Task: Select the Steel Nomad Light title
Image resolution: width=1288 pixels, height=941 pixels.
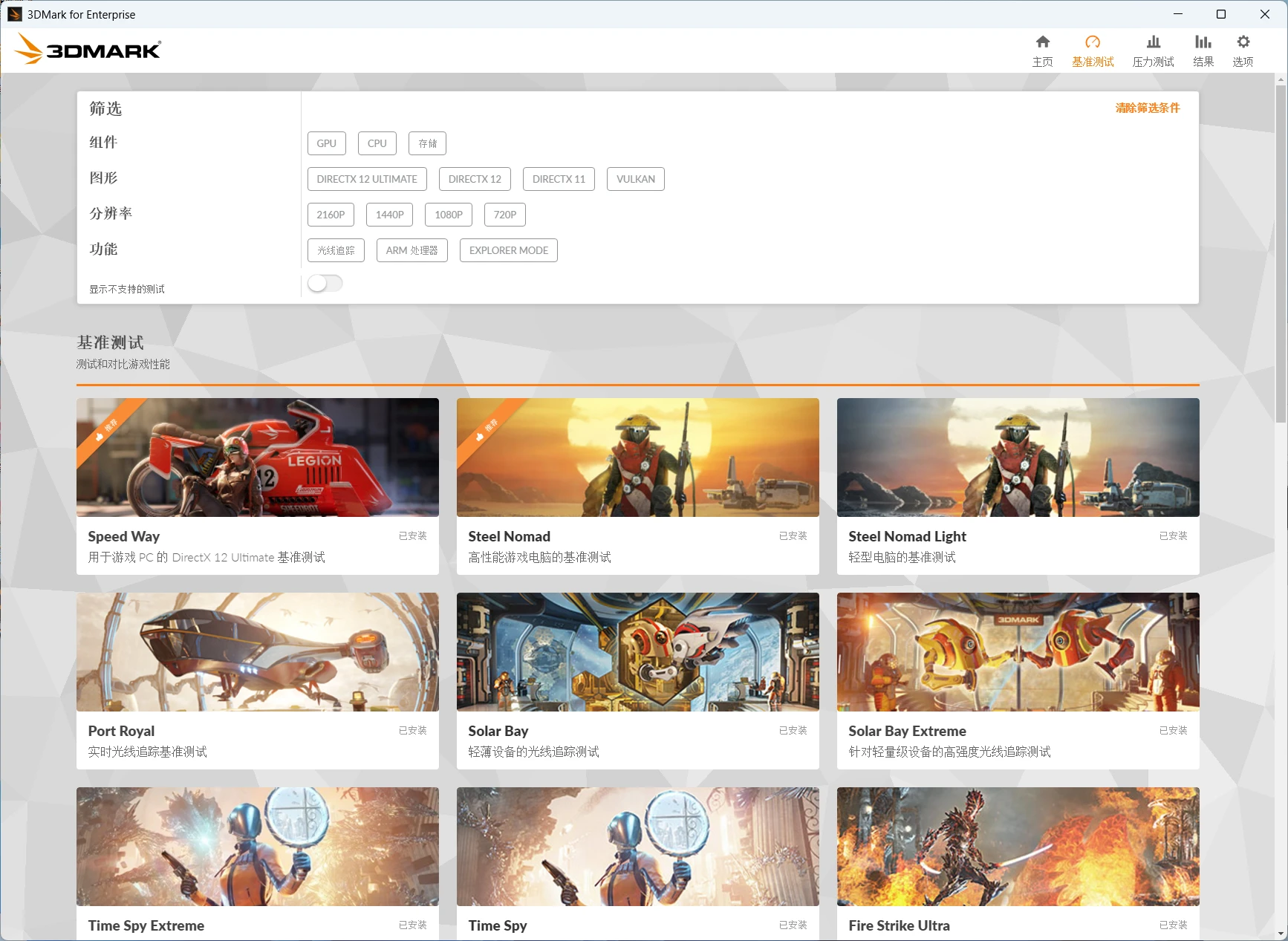Action: click(908, 536)
